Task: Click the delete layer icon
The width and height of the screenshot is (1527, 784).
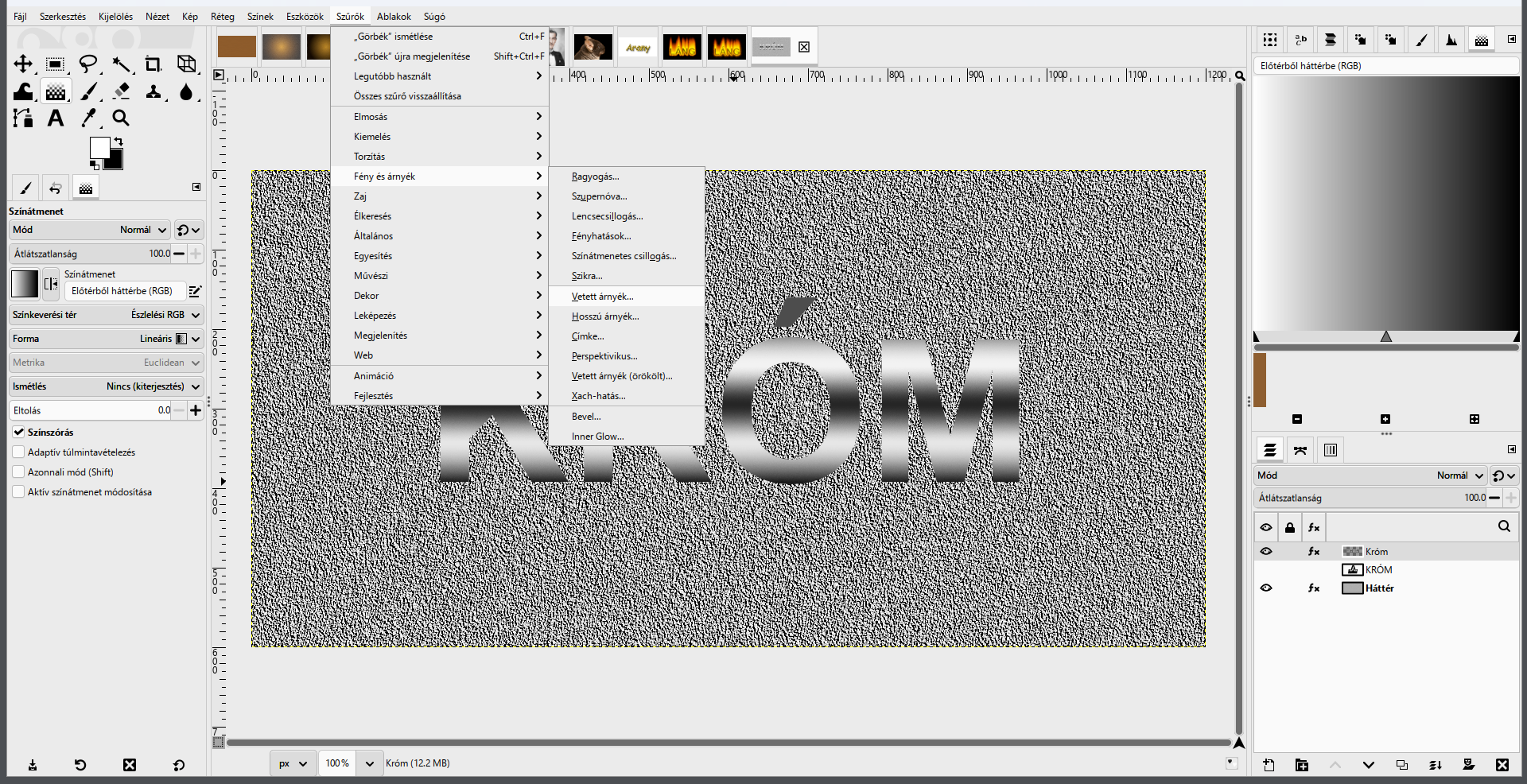Action: click(1502, 765)
